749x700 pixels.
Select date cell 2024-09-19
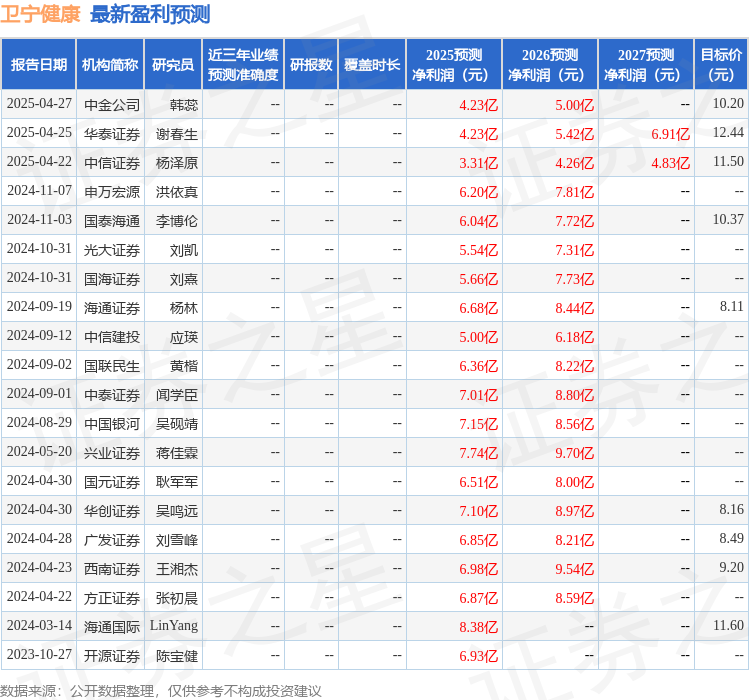point(39,306)
